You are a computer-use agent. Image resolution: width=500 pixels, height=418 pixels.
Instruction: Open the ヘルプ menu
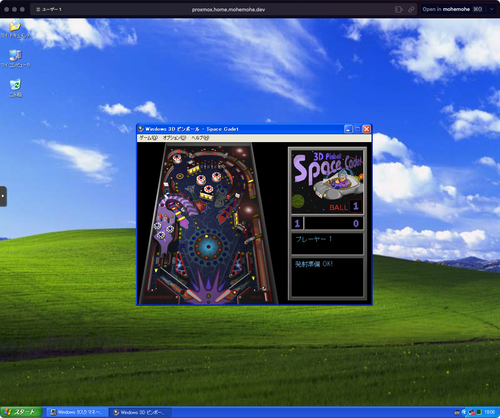point(200,138)
